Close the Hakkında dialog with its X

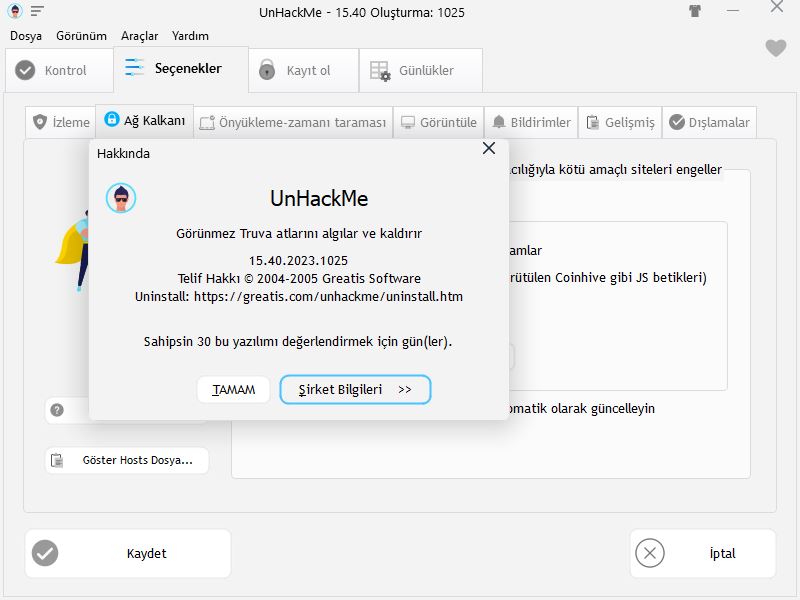(x=489, y=148)
